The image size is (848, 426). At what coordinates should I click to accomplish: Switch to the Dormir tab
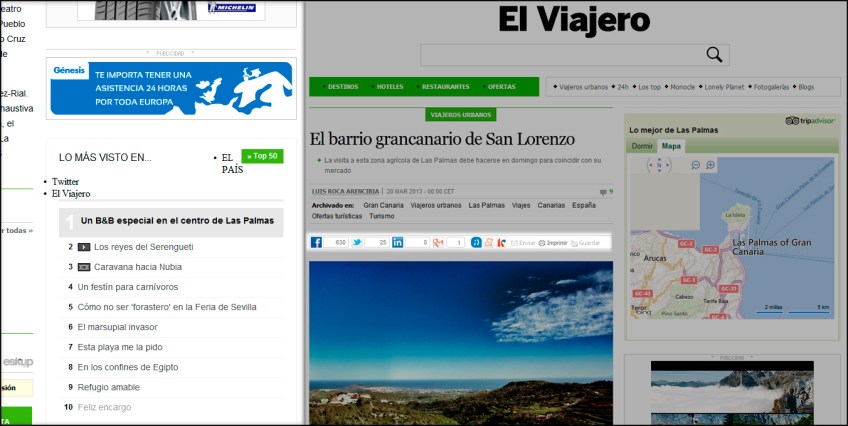pyautogui.click(x=641, y=146)
